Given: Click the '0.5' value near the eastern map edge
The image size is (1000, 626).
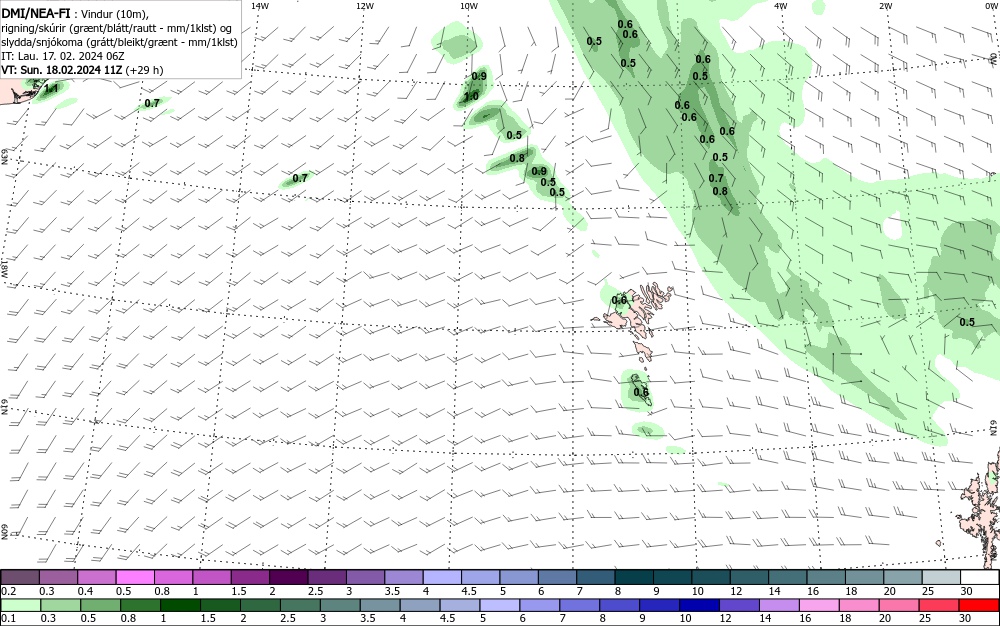Looking at the screenshot, I should (x=967, y=322).
